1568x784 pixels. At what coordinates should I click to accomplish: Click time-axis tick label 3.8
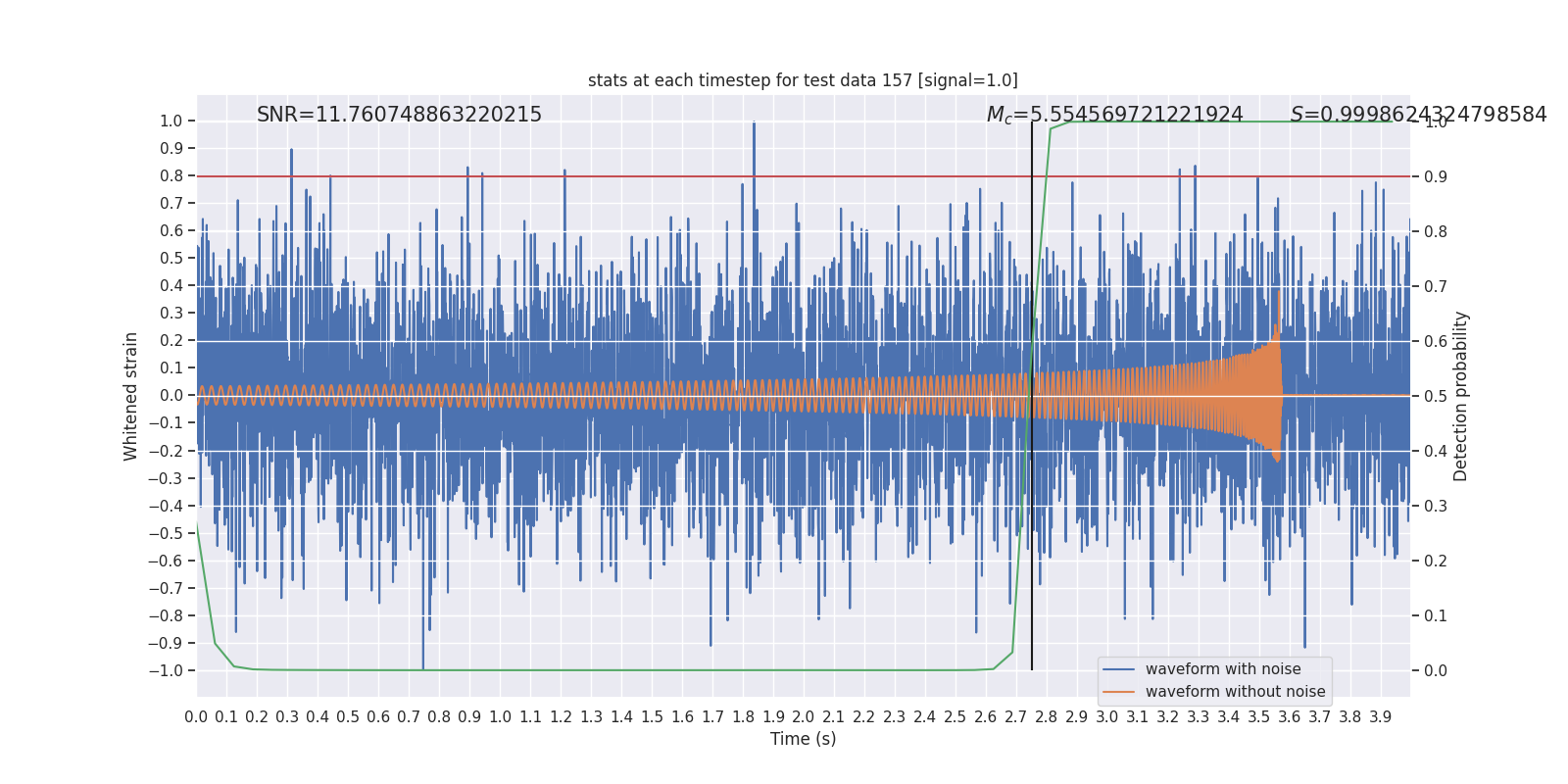click(1350, 716)
